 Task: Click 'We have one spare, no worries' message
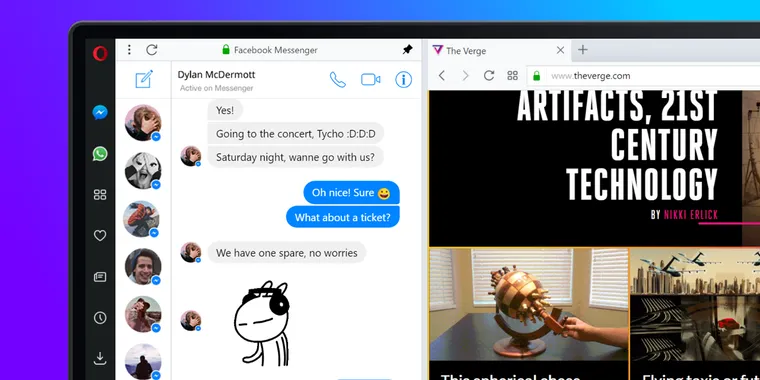287,253
